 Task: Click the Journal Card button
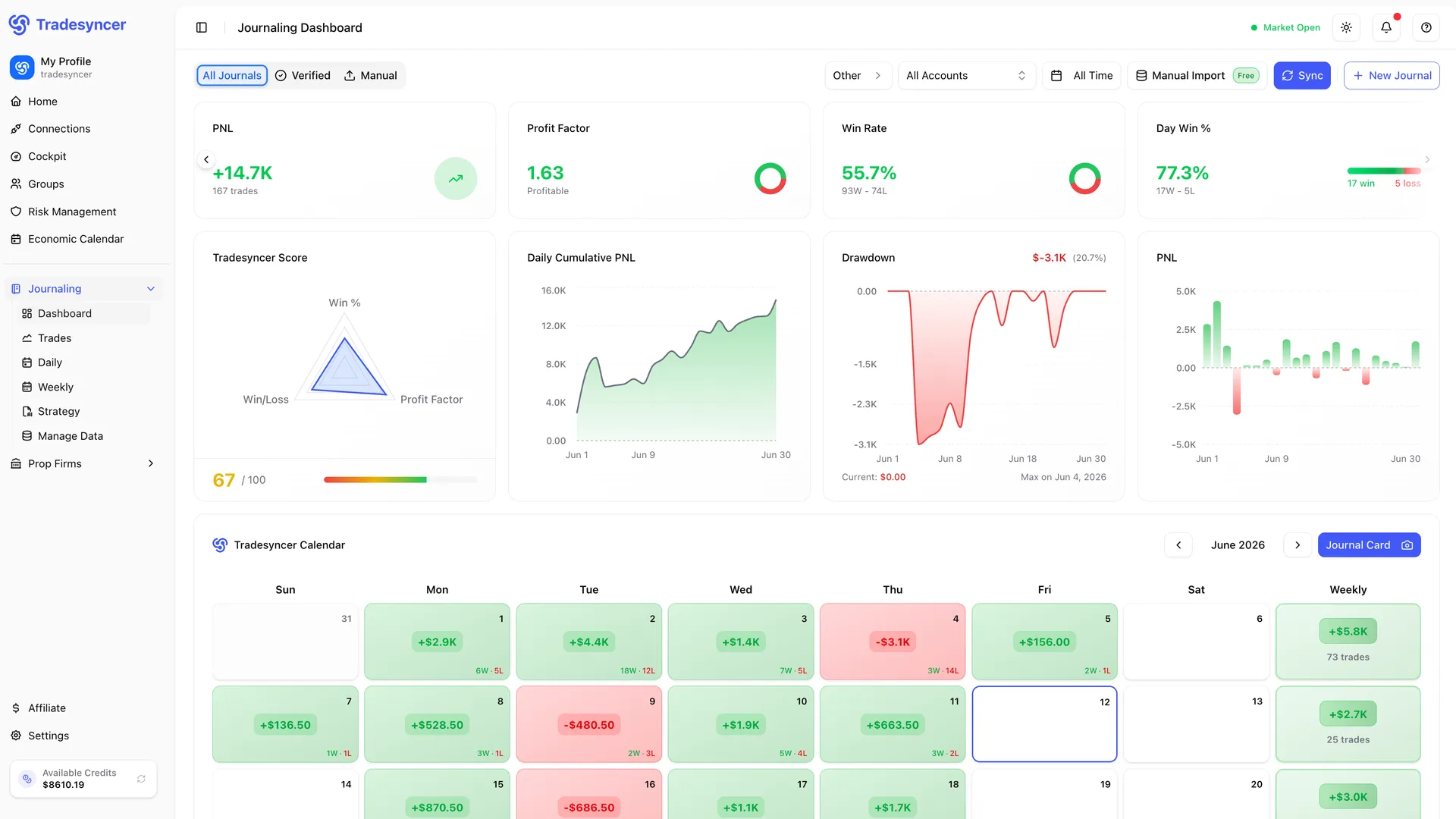(1369, 545)
